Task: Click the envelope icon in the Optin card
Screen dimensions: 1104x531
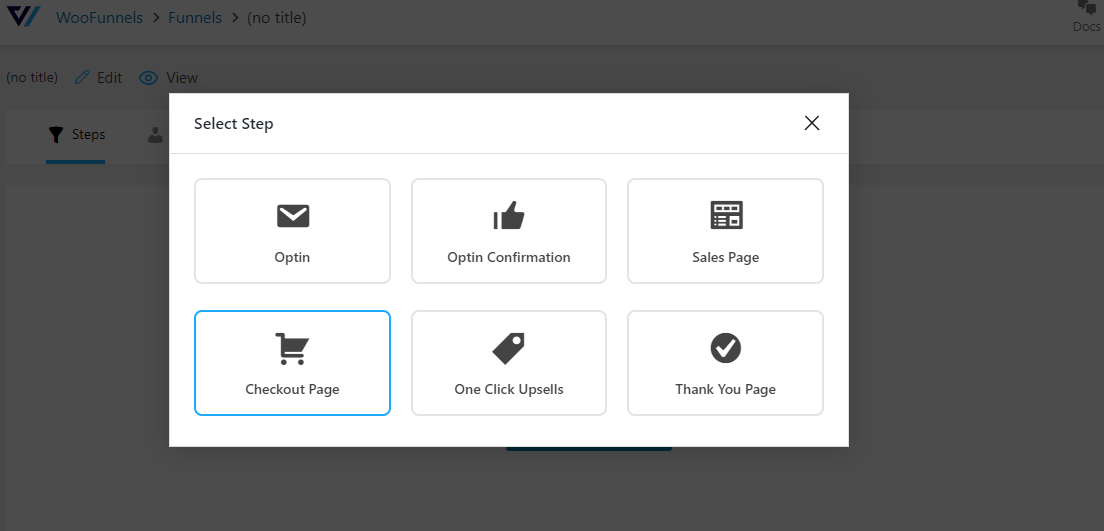Action: tap(293, 216)
